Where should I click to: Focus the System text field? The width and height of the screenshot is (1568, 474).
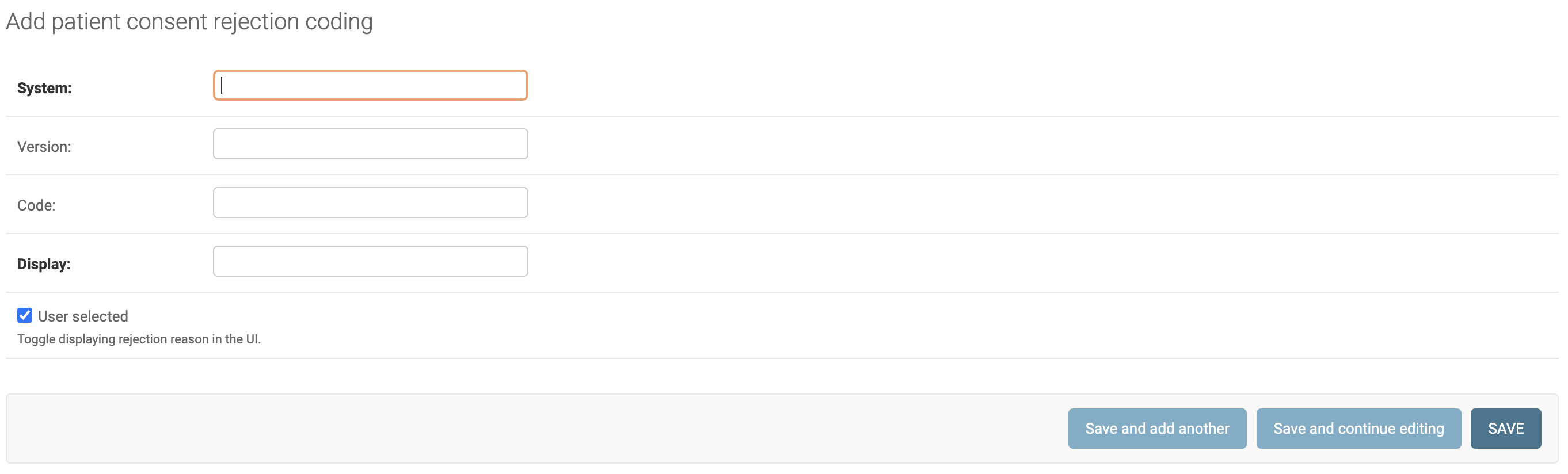(x=370, y=85)
